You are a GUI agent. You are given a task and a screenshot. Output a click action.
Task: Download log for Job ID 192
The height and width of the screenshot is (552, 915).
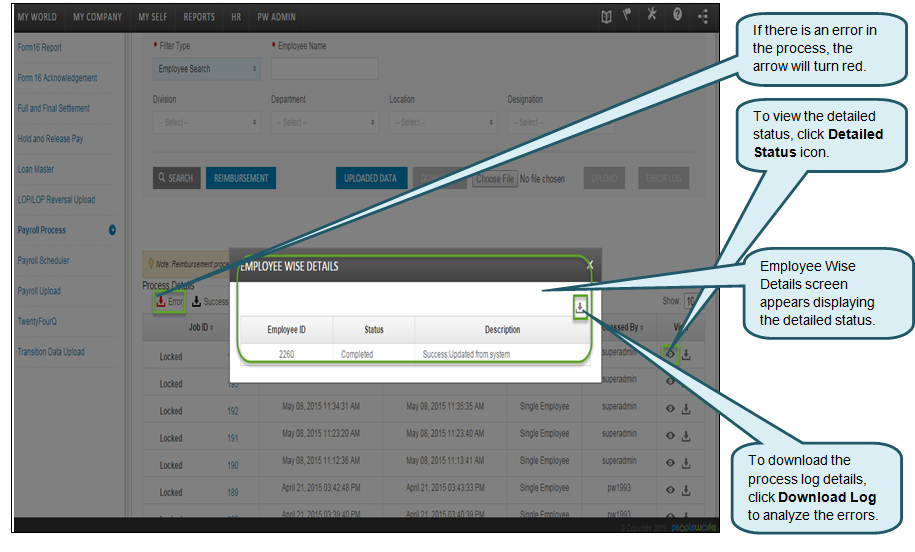686,409
